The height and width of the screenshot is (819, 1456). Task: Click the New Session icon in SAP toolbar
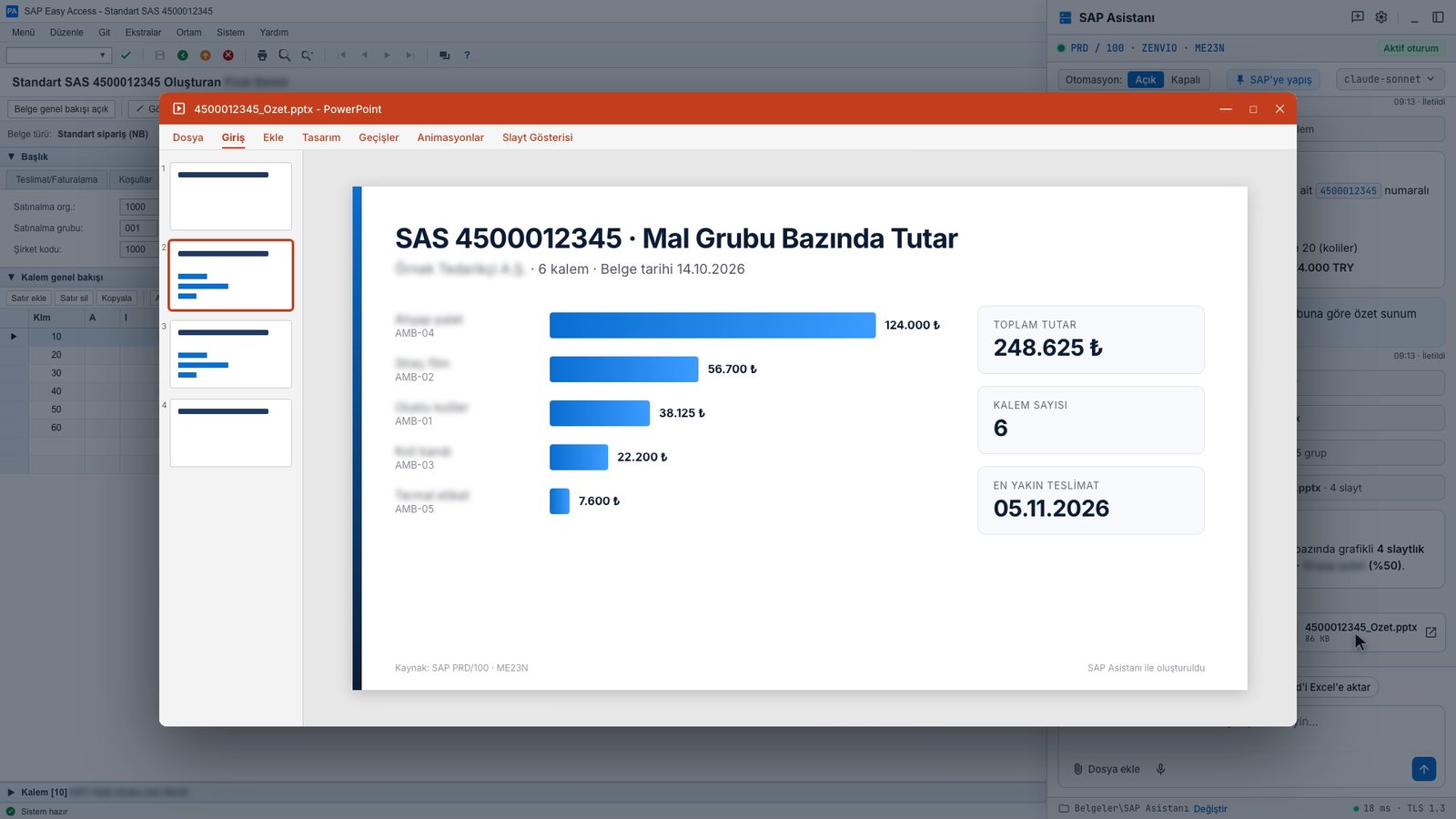(444, 56)
